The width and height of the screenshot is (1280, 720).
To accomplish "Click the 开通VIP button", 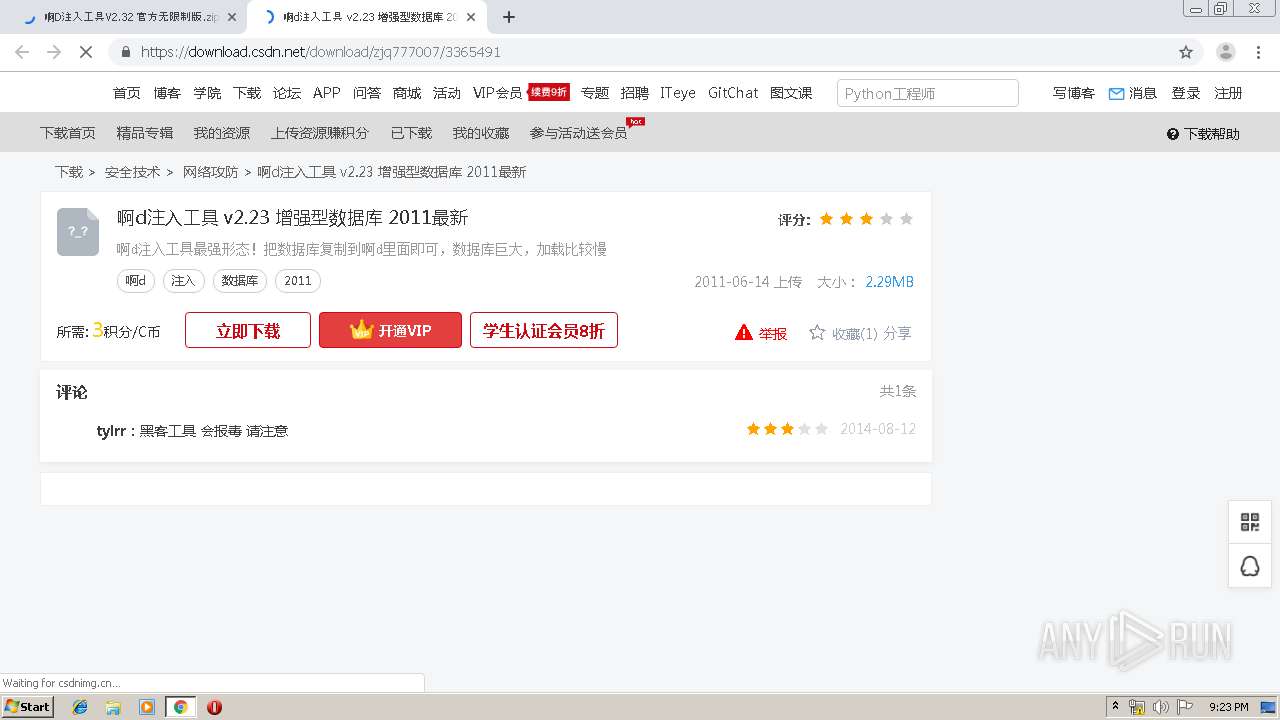I will [x=390, y=330].
